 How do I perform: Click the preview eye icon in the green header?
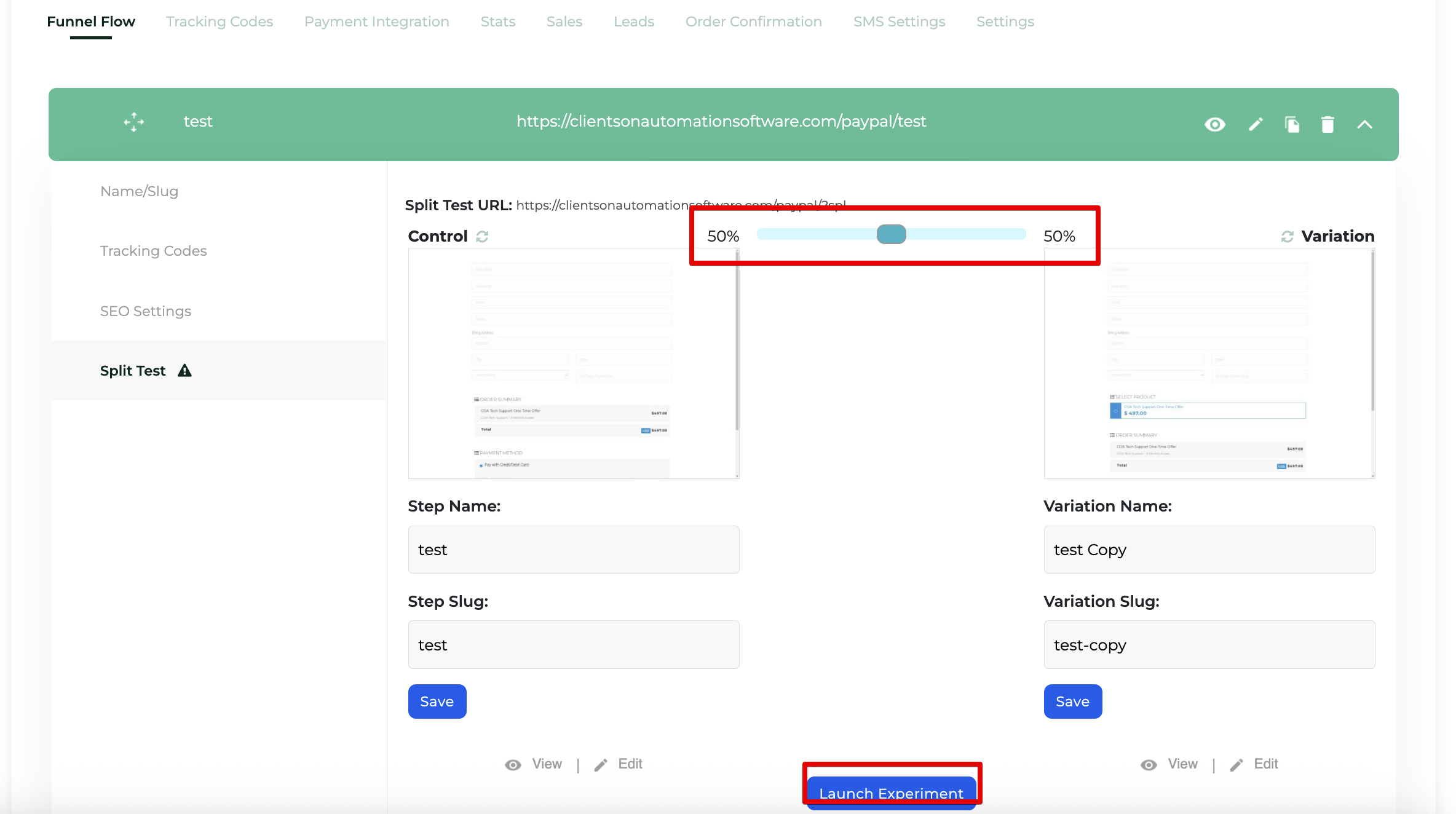[x=1214, y=124]
